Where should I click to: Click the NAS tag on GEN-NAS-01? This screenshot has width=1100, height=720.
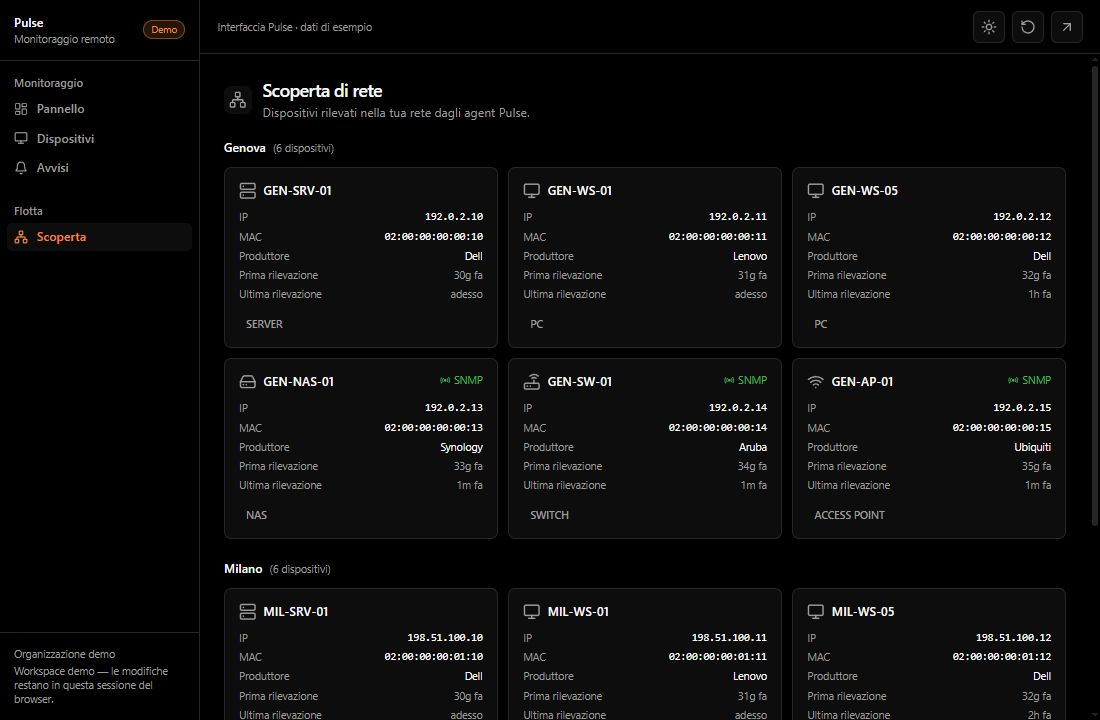[257, 515]
